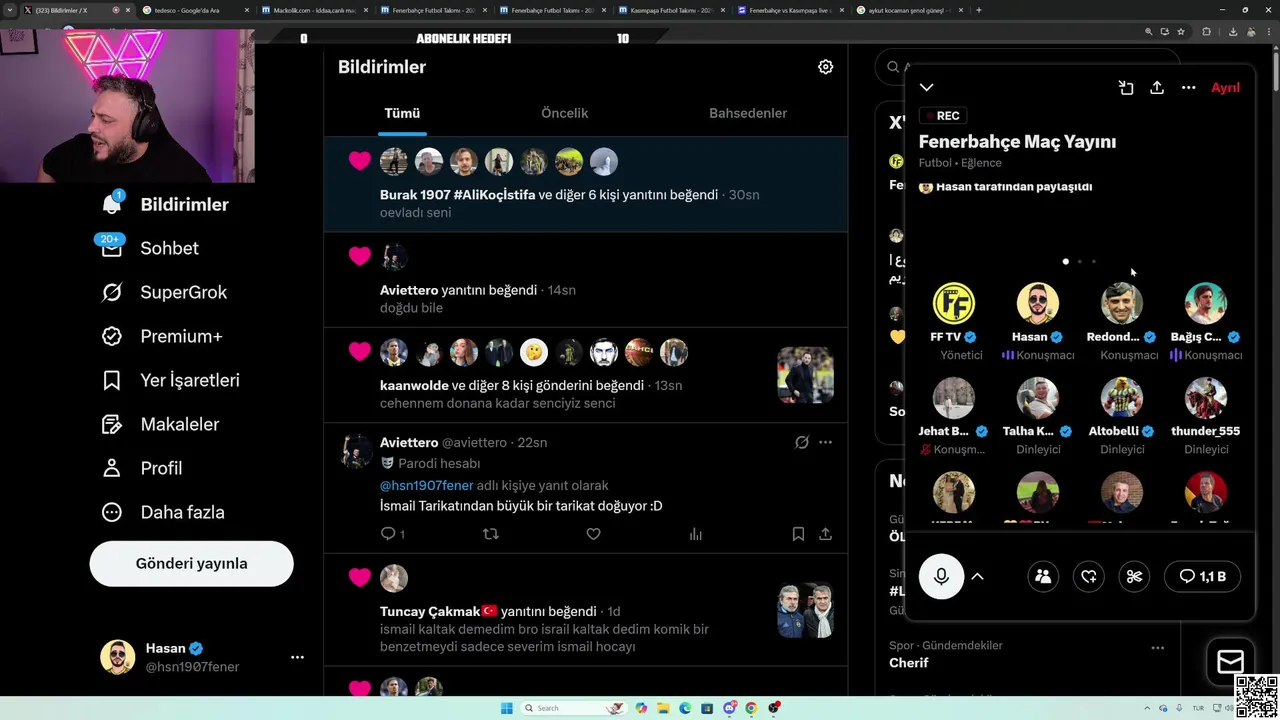Viewport: 1280px width, 720px height.
Task: Open Sohbet messages in sidebar
Action: click(150, 248)
